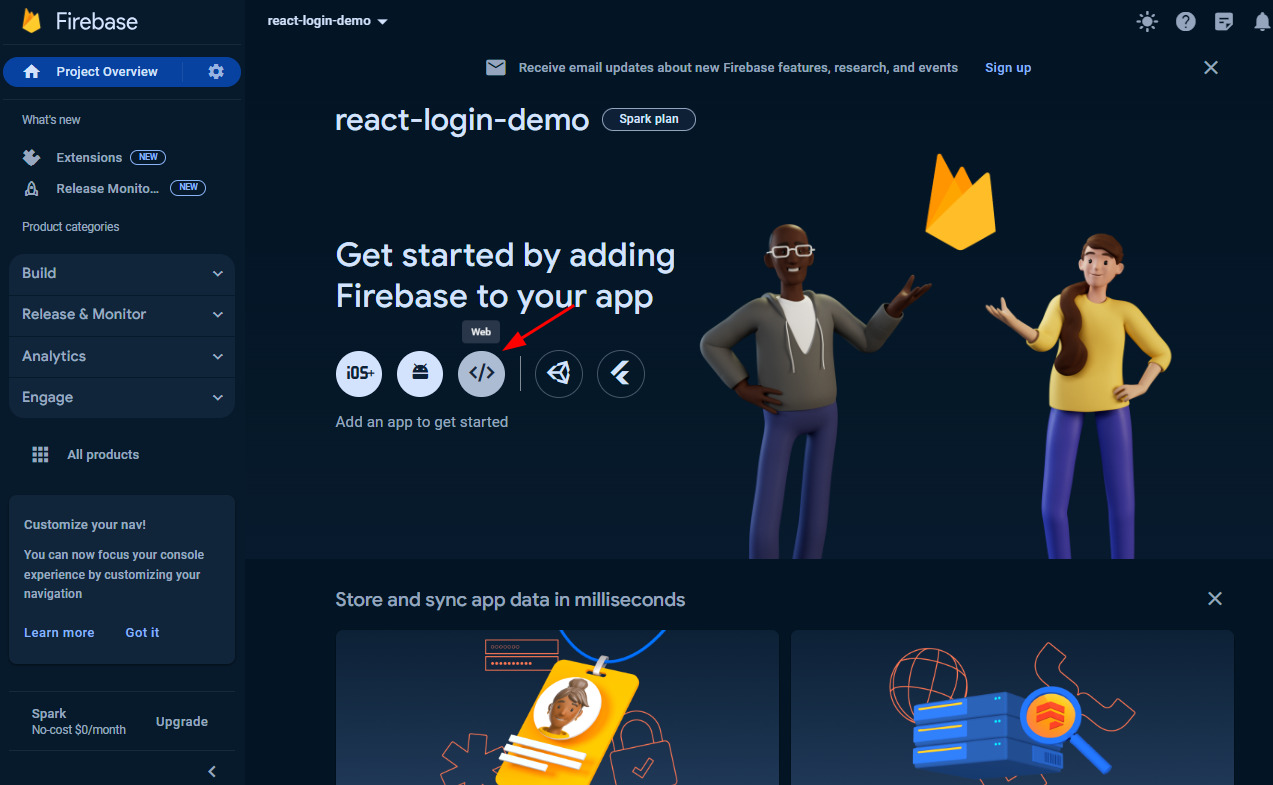Open All products page
This screenshot has height=785, width=1273.
102,455
